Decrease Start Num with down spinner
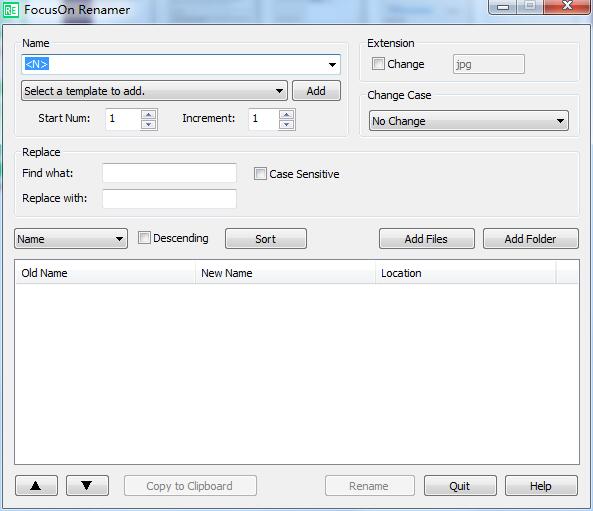This screenshot has width=593, height=511. (x=149, y=124)
